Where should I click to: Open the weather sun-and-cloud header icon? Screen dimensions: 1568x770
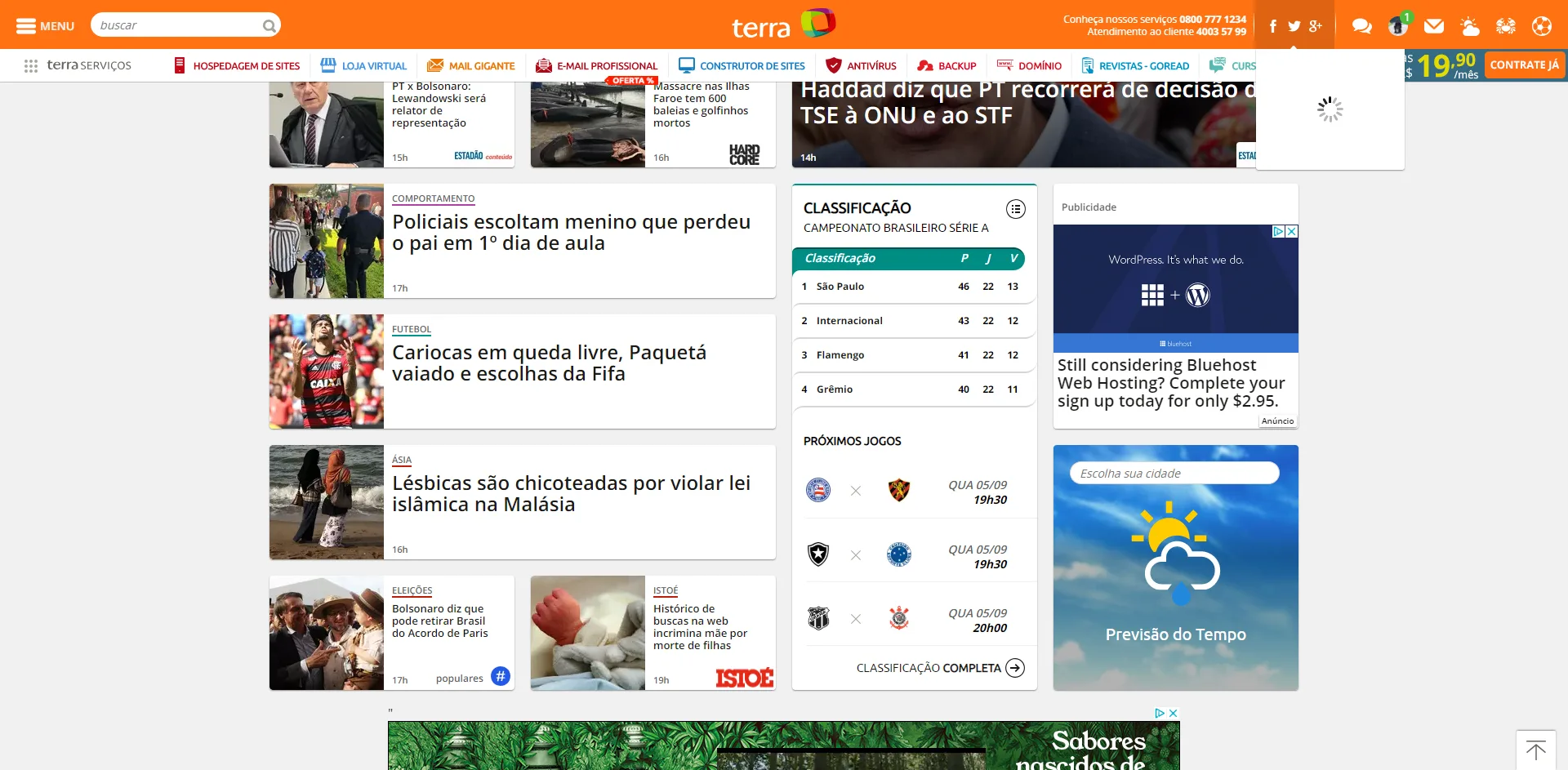[1470, 26]
